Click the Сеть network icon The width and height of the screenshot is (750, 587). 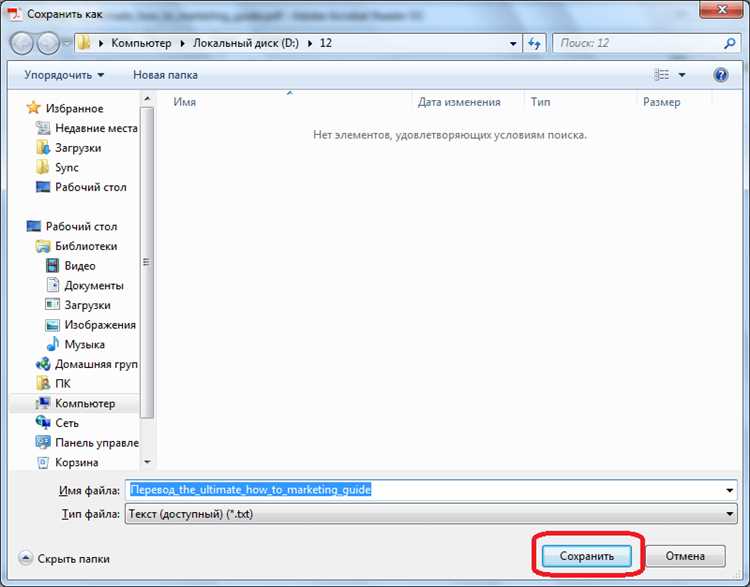[x=43, y=422]
